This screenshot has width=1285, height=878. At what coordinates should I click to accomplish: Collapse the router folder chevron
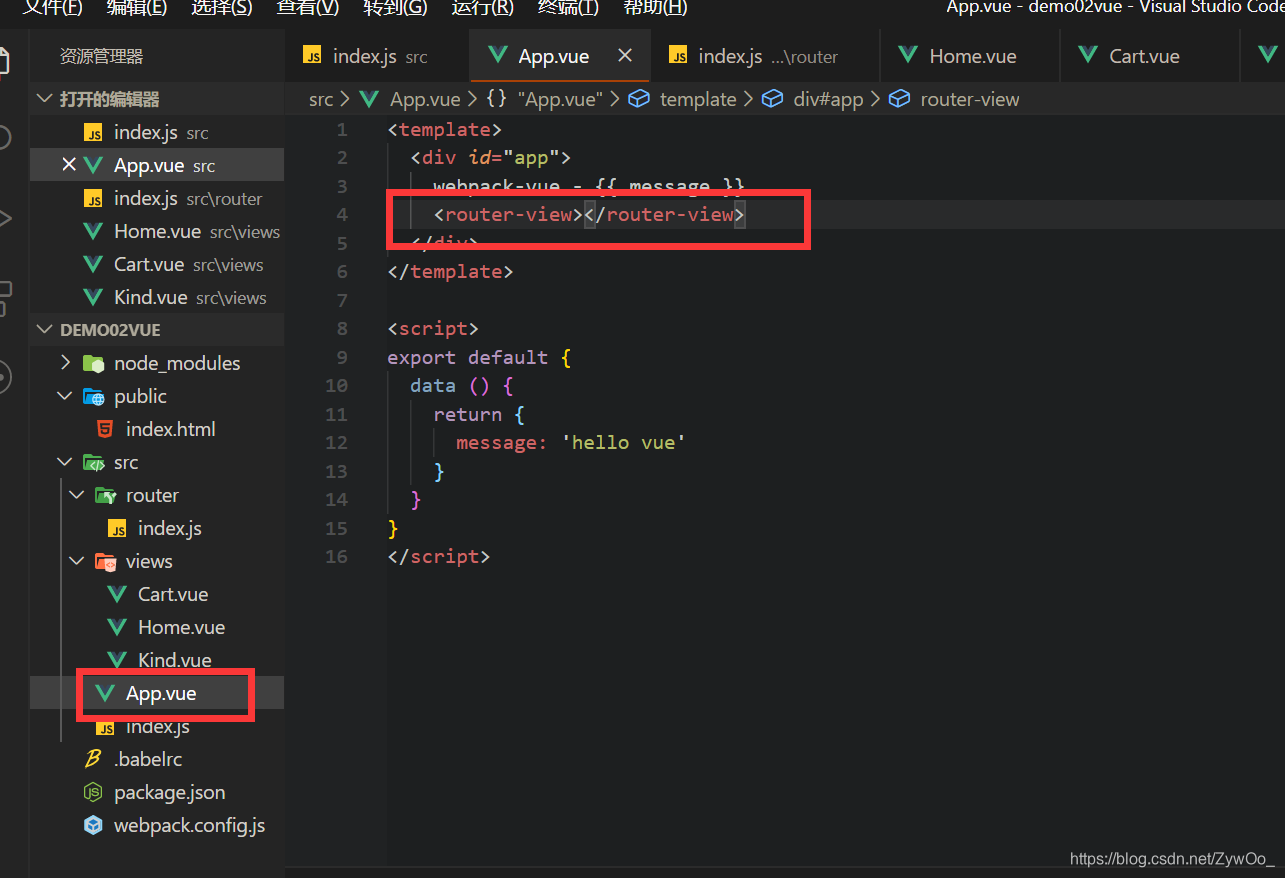point(77,495)
